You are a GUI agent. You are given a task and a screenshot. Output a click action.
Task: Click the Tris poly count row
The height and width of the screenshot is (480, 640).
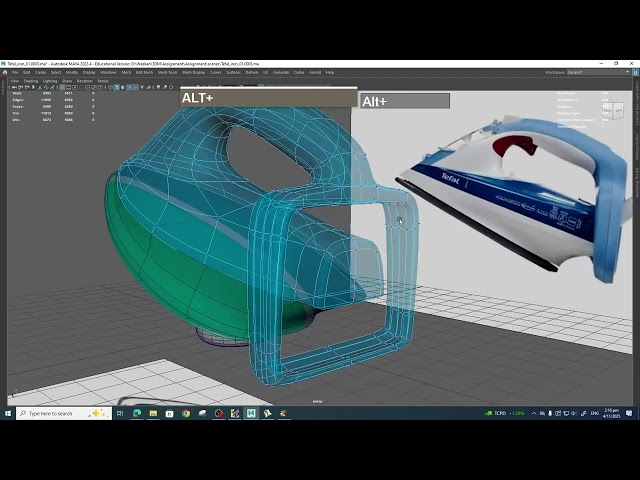point(53,113)
